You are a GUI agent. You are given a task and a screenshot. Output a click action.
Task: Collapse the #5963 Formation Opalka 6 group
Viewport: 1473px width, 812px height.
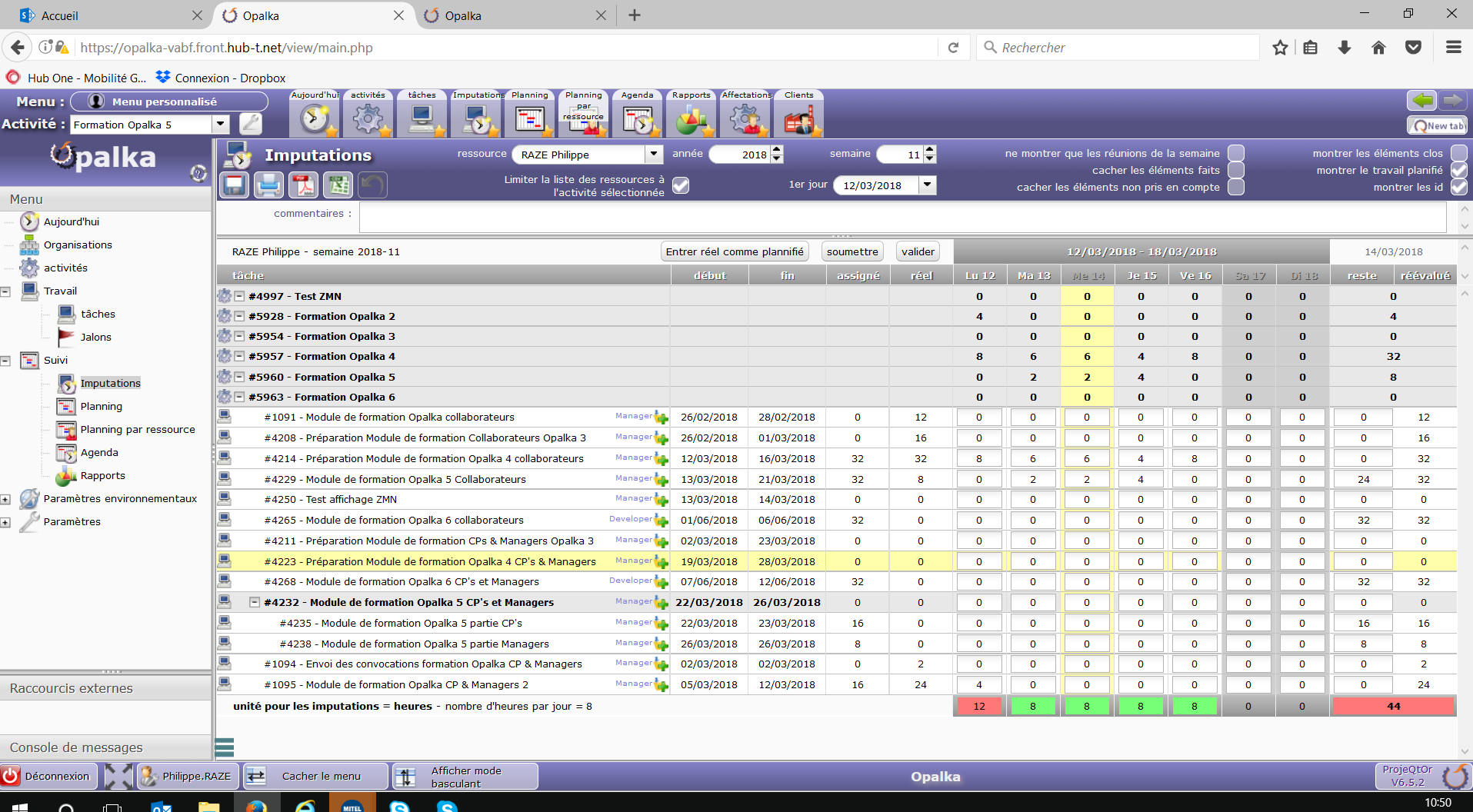pyautogui.click(x=239, y=397)
